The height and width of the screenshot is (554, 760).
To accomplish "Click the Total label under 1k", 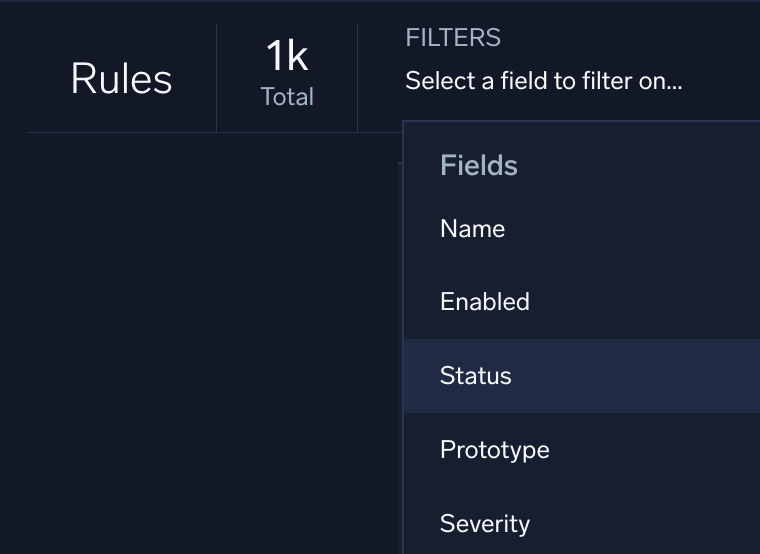I will click(x=287, y=97).
